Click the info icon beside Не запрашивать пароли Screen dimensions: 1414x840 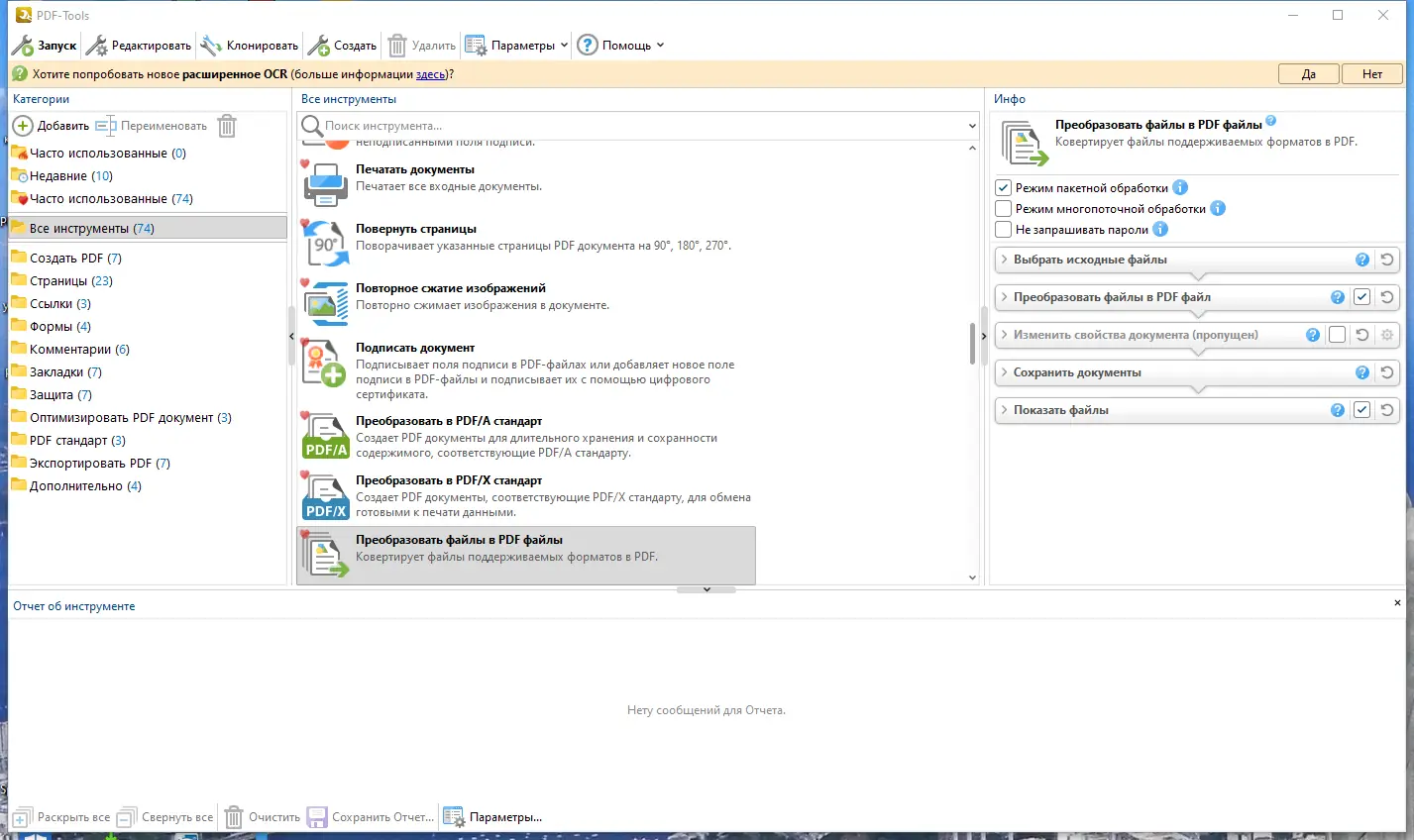[x=1160, y=229]
